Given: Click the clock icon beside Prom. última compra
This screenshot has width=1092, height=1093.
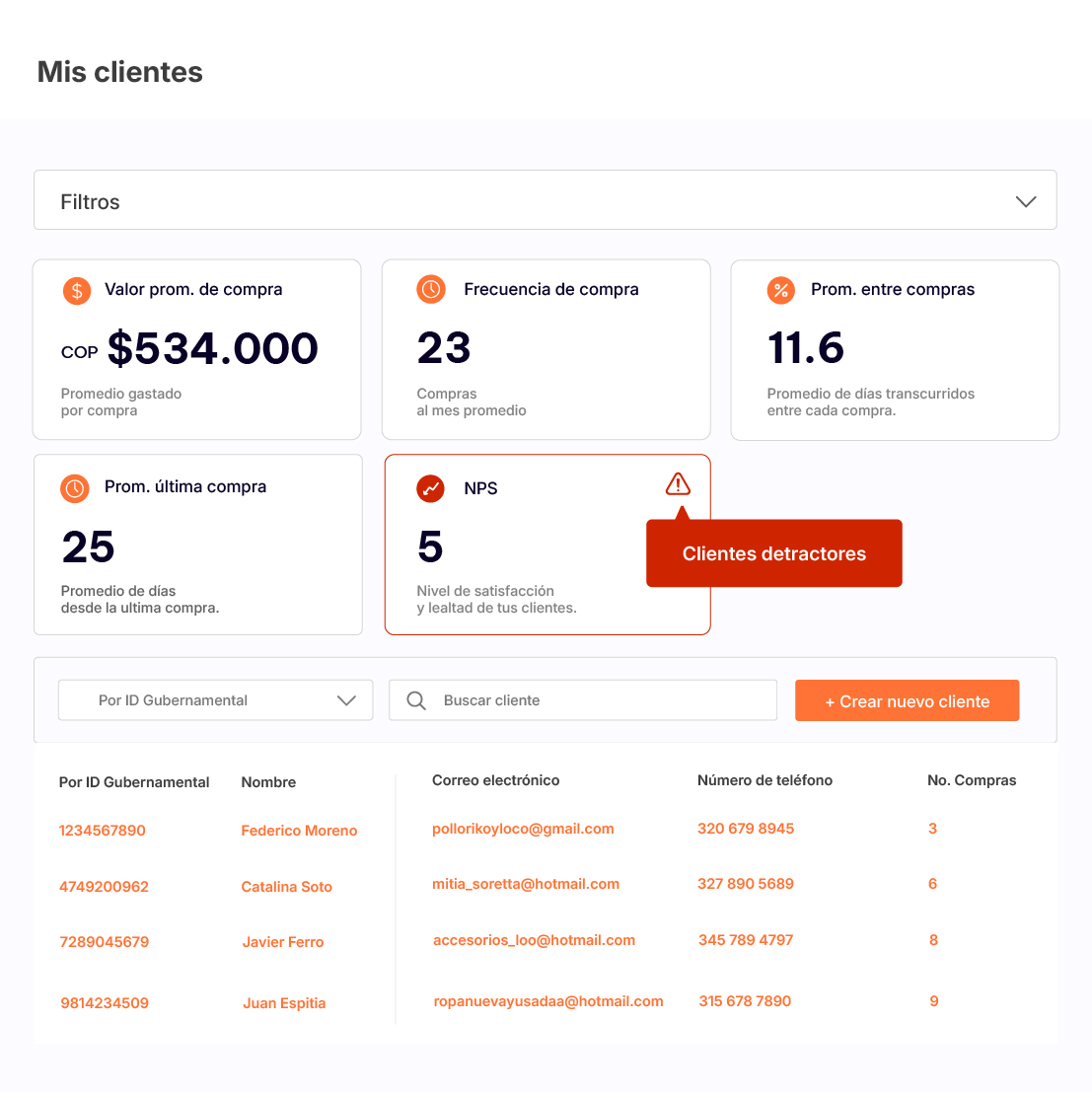Looking at the screenshot, I should pyautogui.click(x=75, y=488).
